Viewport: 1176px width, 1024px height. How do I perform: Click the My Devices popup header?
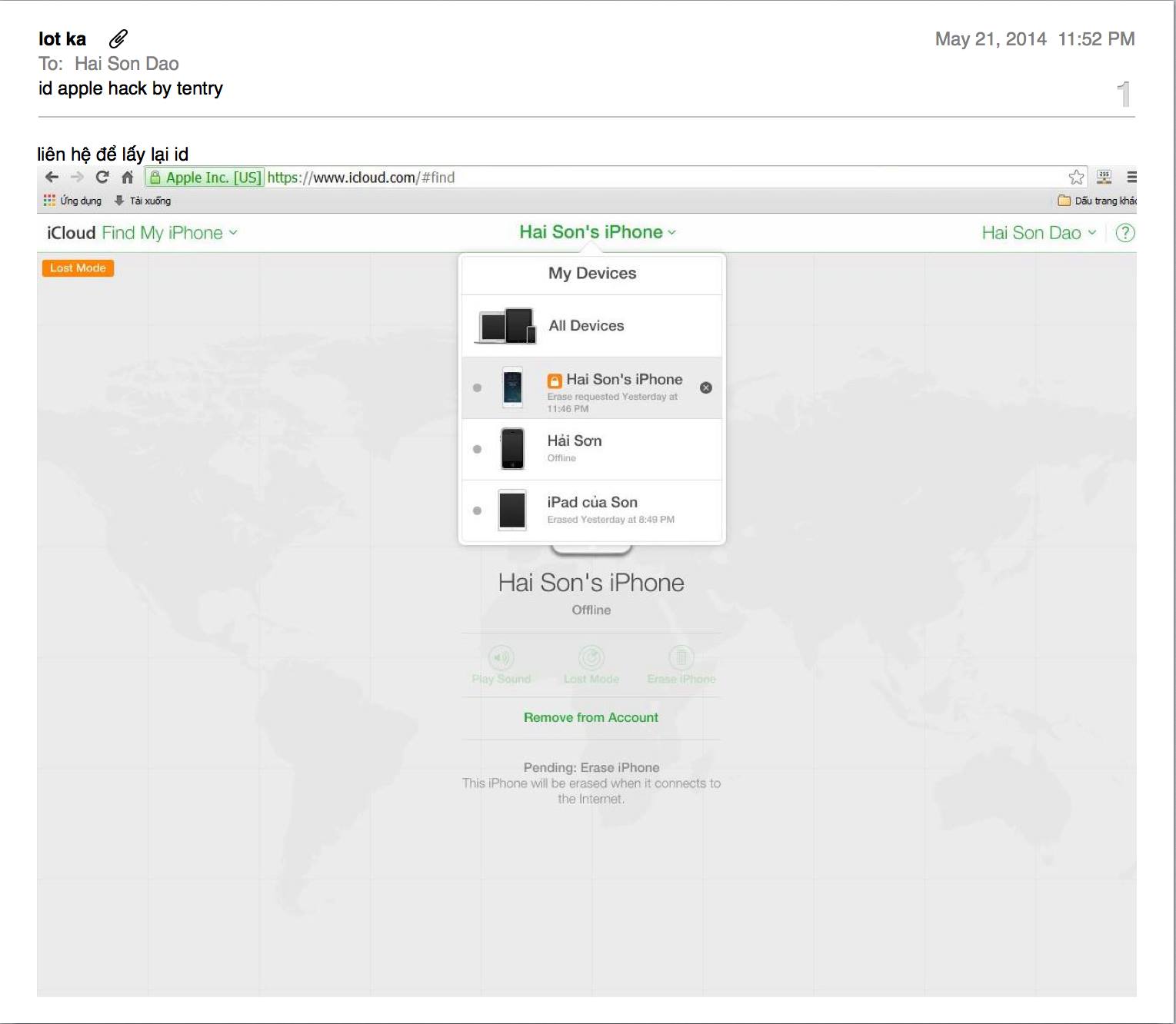coord(592,274)
